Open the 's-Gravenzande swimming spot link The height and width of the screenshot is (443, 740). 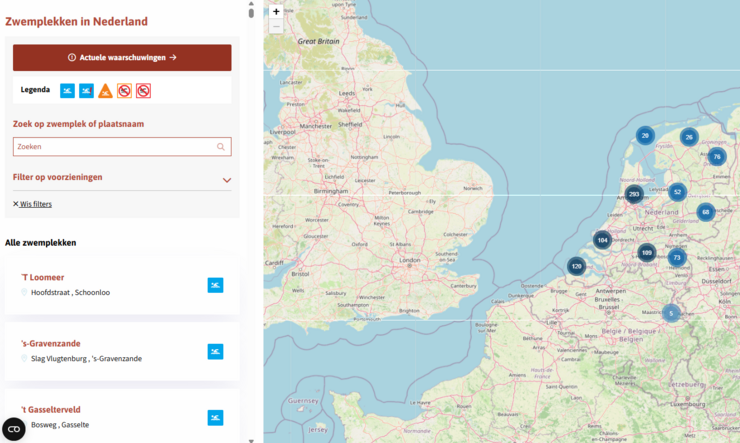[x=51, y=343]
